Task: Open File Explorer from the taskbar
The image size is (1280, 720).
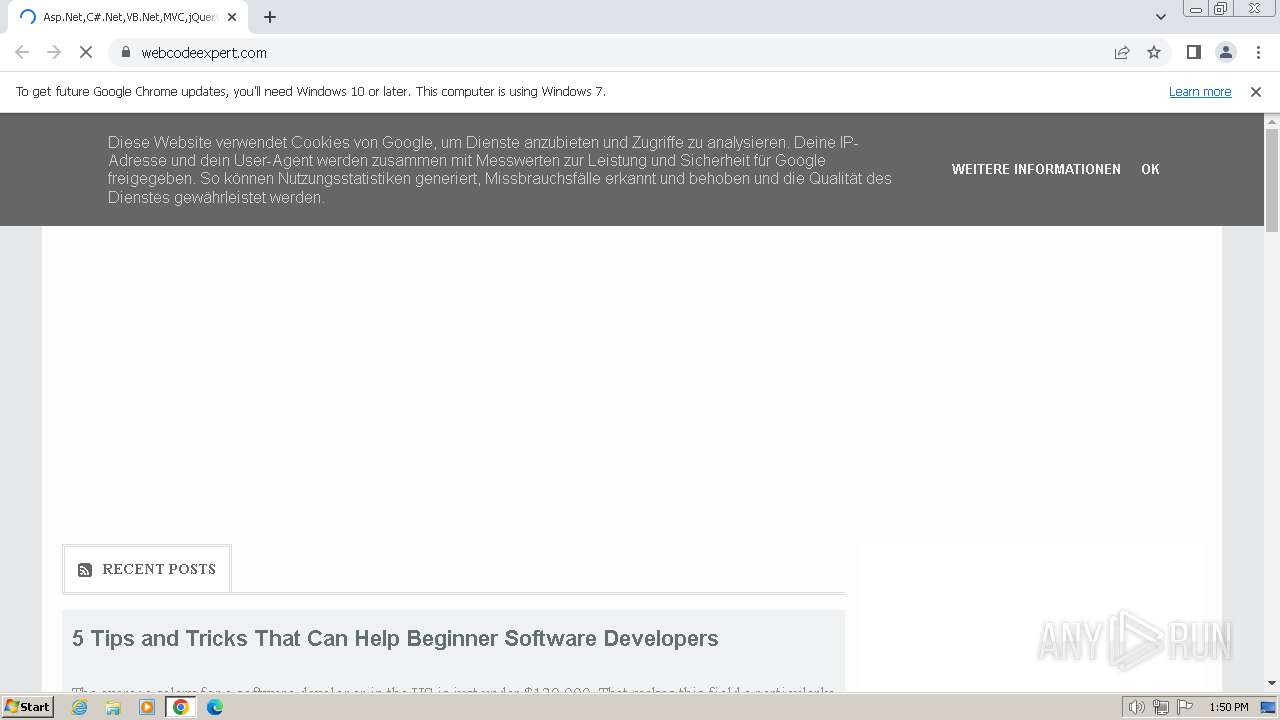Action: pos(113,707)
